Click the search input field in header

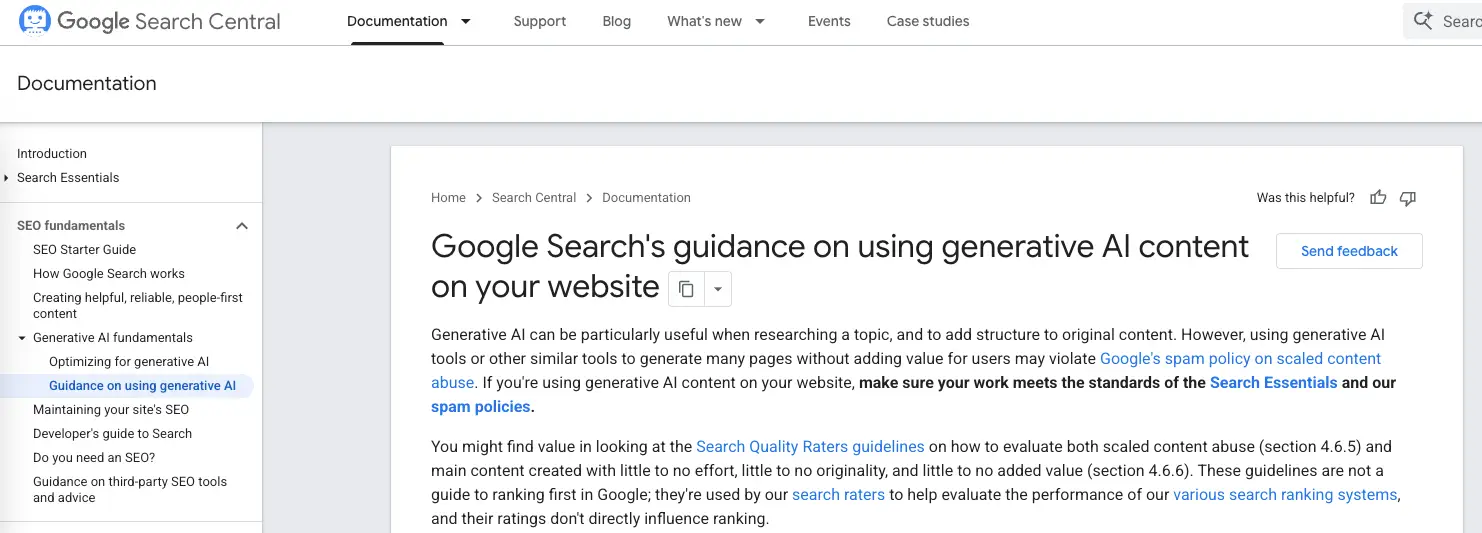(1443, 21)
